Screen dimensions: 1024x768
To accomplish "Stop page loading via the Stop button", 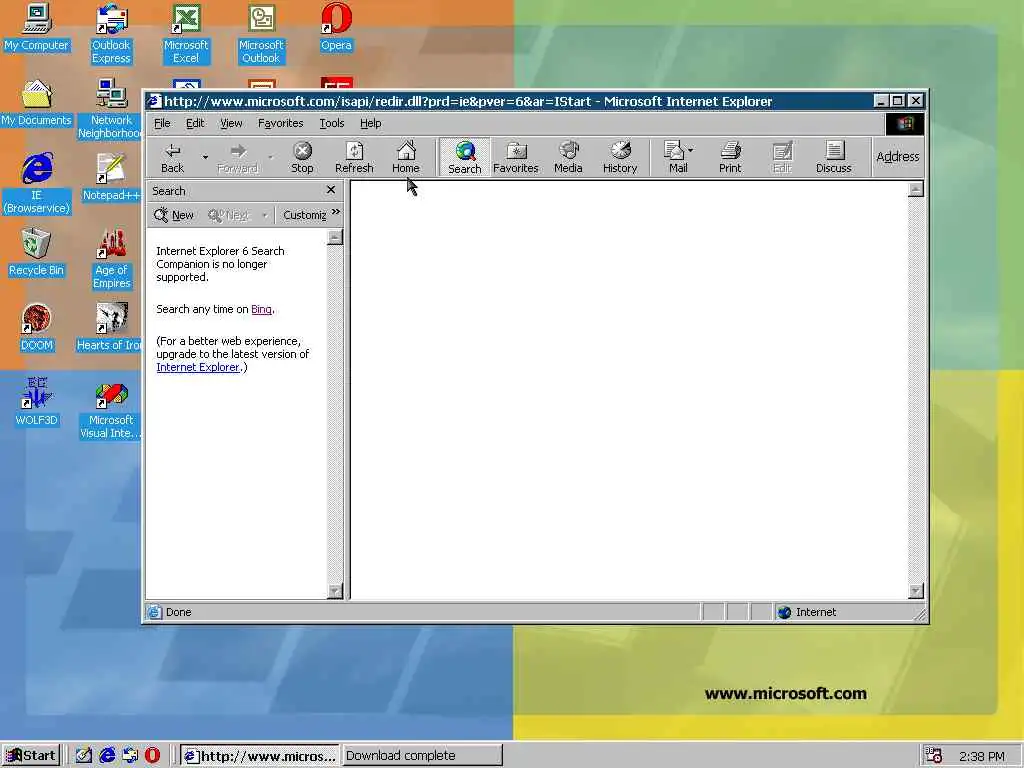I will click(302, 157).
